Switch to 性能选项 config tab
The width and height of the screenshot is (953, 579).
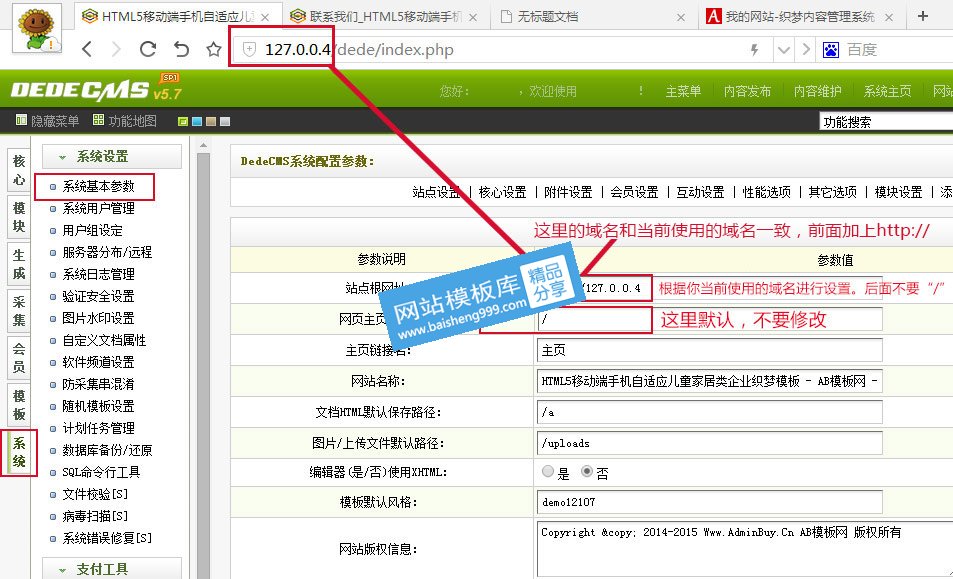point(767,192)
